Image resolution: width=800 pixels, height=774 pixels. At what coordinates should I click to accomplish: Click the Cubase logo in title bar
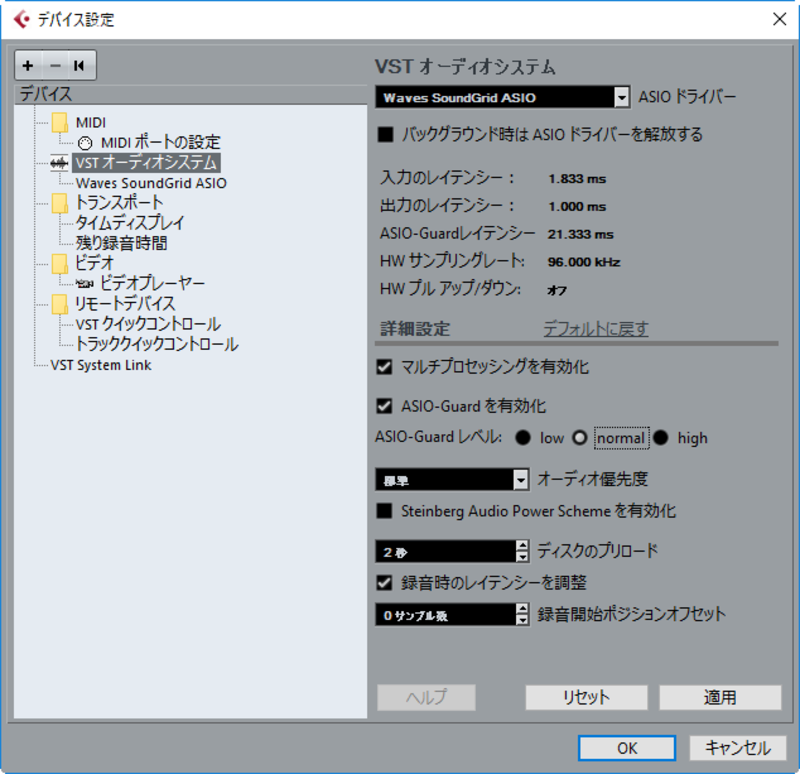(22, 20)
